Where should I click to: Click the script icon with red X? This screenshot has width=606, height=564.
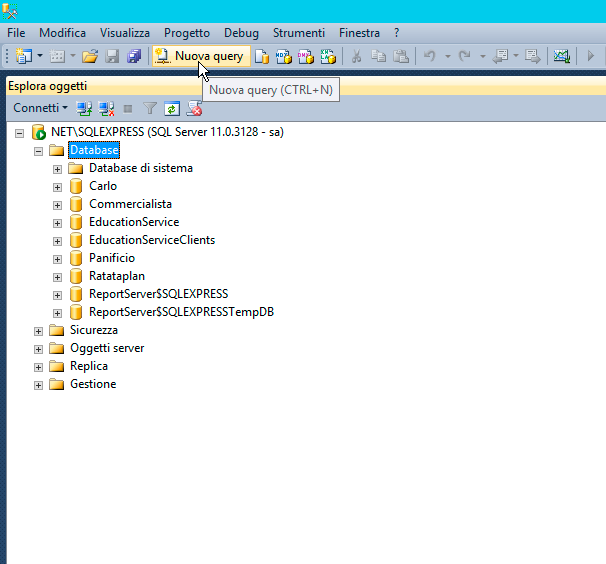point(194,109)
